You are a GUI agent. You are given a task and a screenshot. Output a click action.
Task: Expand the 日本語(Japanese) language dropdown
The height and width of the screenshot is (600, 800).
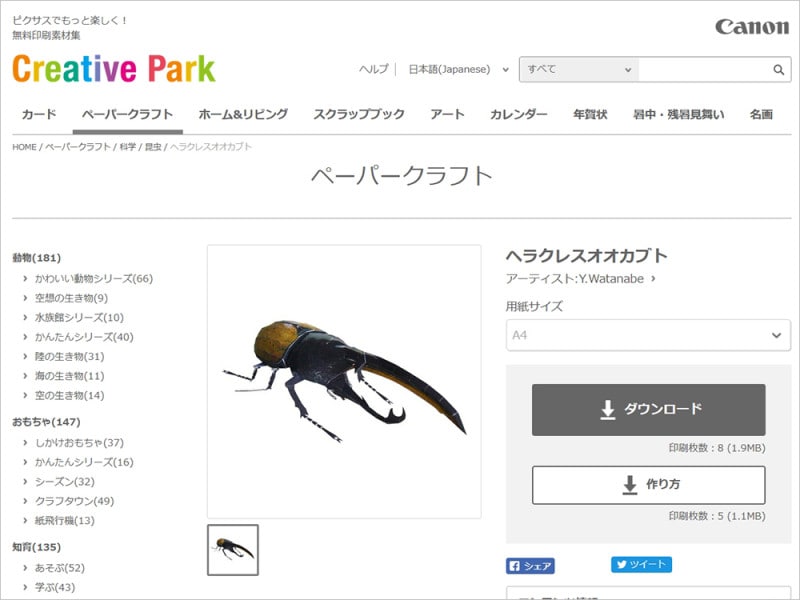(x=452, y=69)
